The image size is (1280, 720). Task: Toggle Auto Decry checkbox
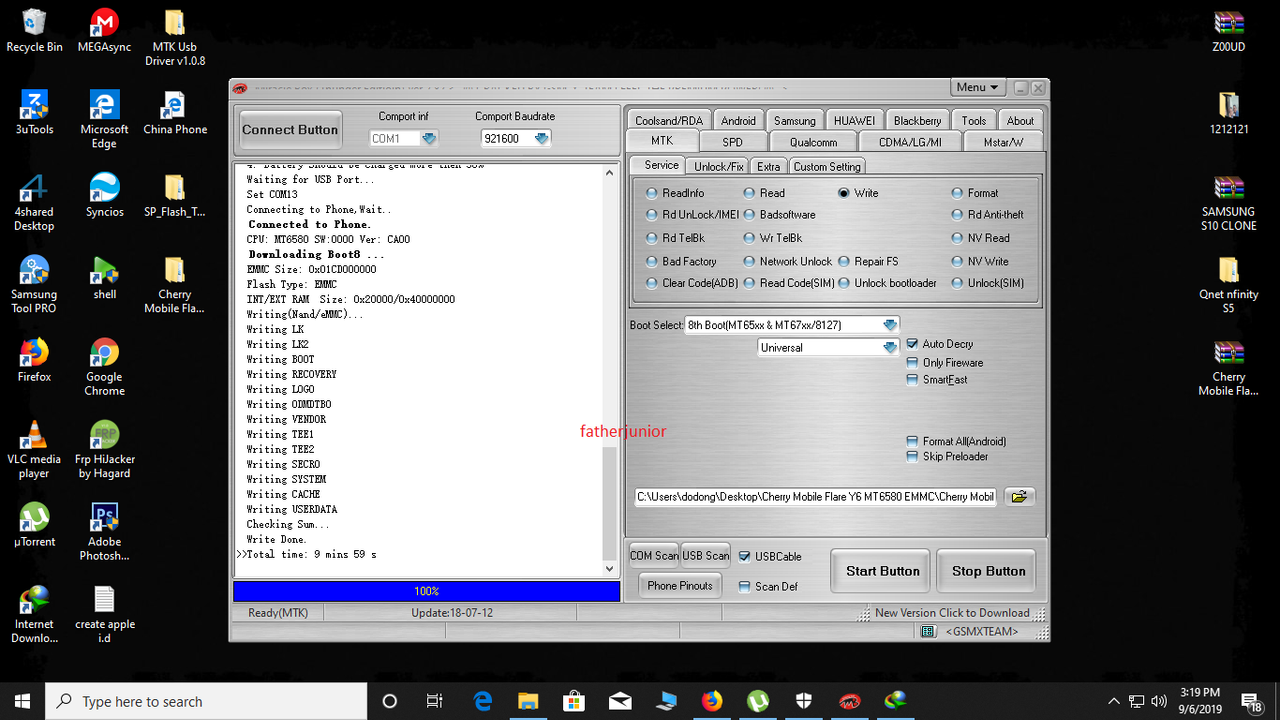pos(939,344)
